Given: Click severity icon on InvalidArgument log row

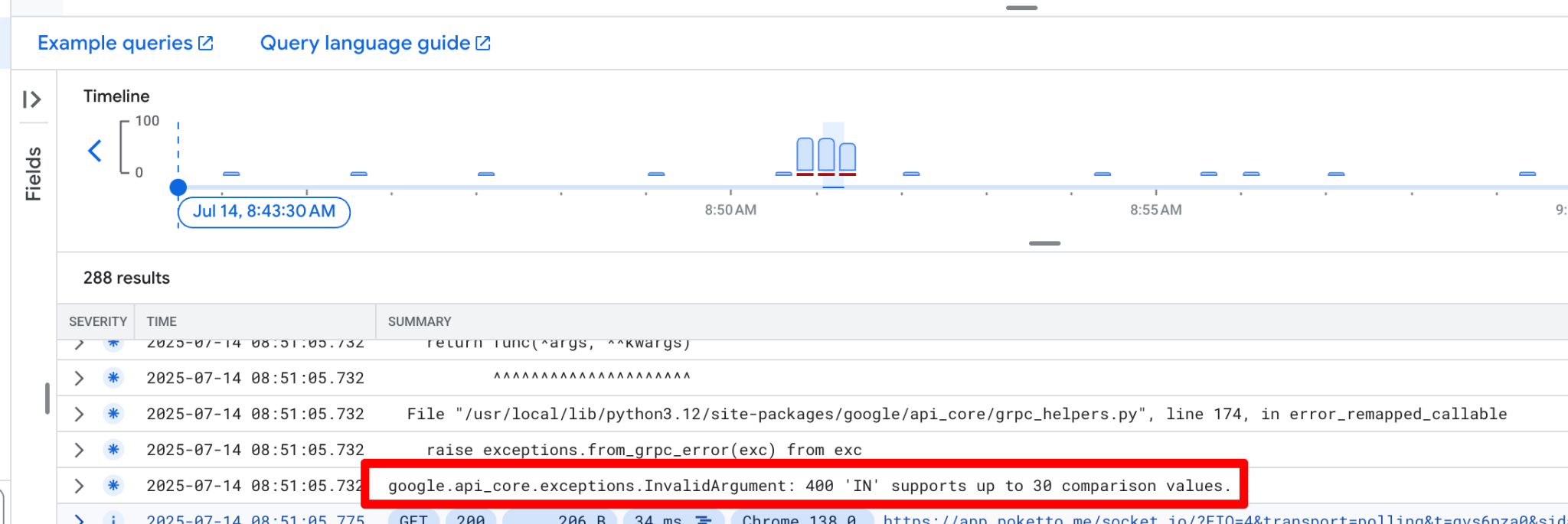Looking at the screenshot, I should click(x=113, y=486).
